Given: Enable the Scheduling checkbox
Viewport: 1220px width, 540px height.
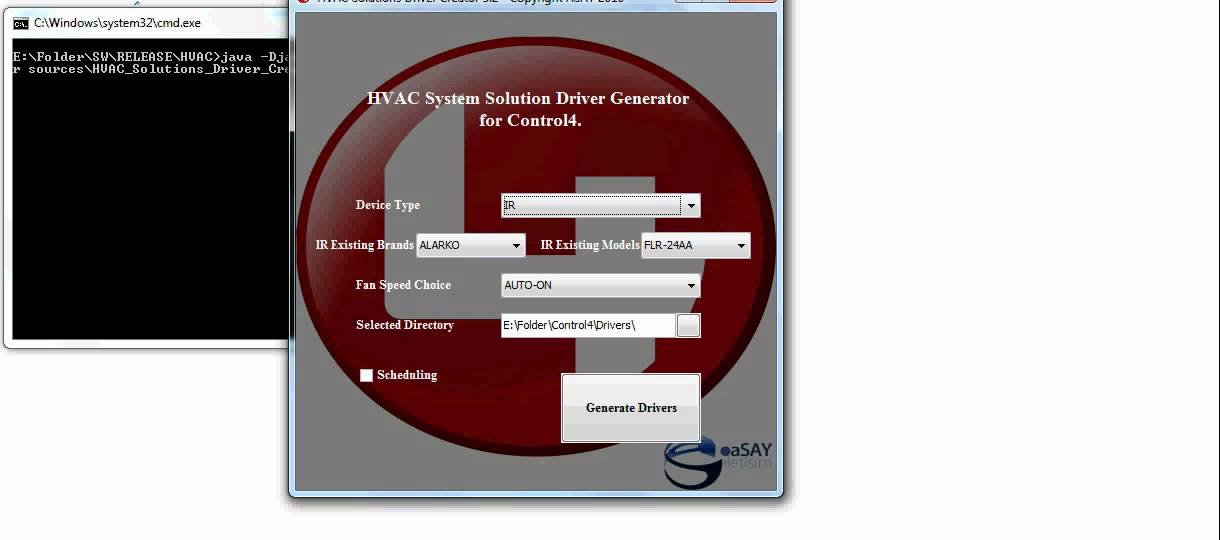Looking at the screenshot, I should (x=366, y=375).
